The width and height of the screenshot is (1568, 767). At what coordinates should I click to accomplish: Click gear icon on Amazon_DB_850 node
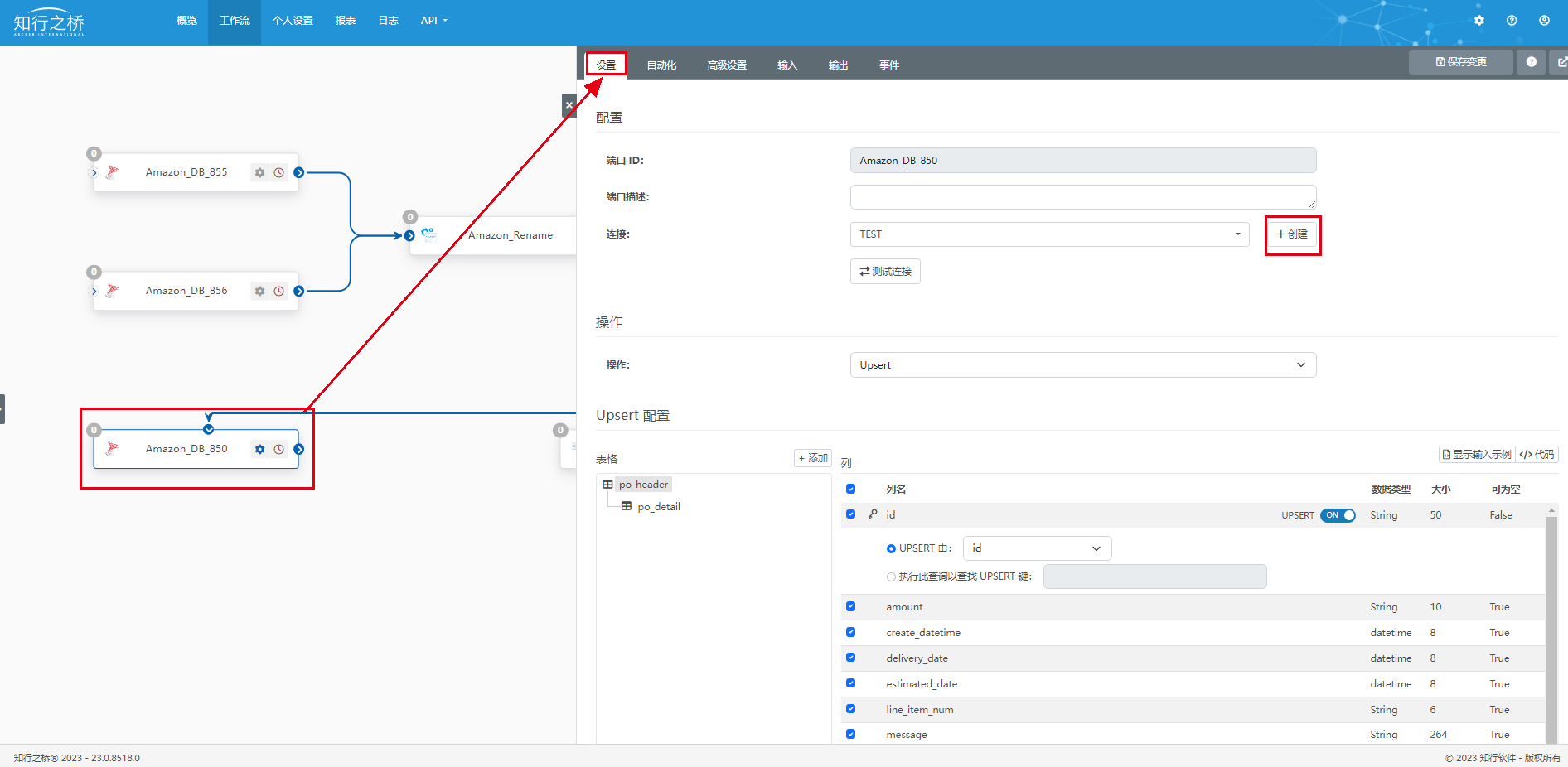point(259,450)
